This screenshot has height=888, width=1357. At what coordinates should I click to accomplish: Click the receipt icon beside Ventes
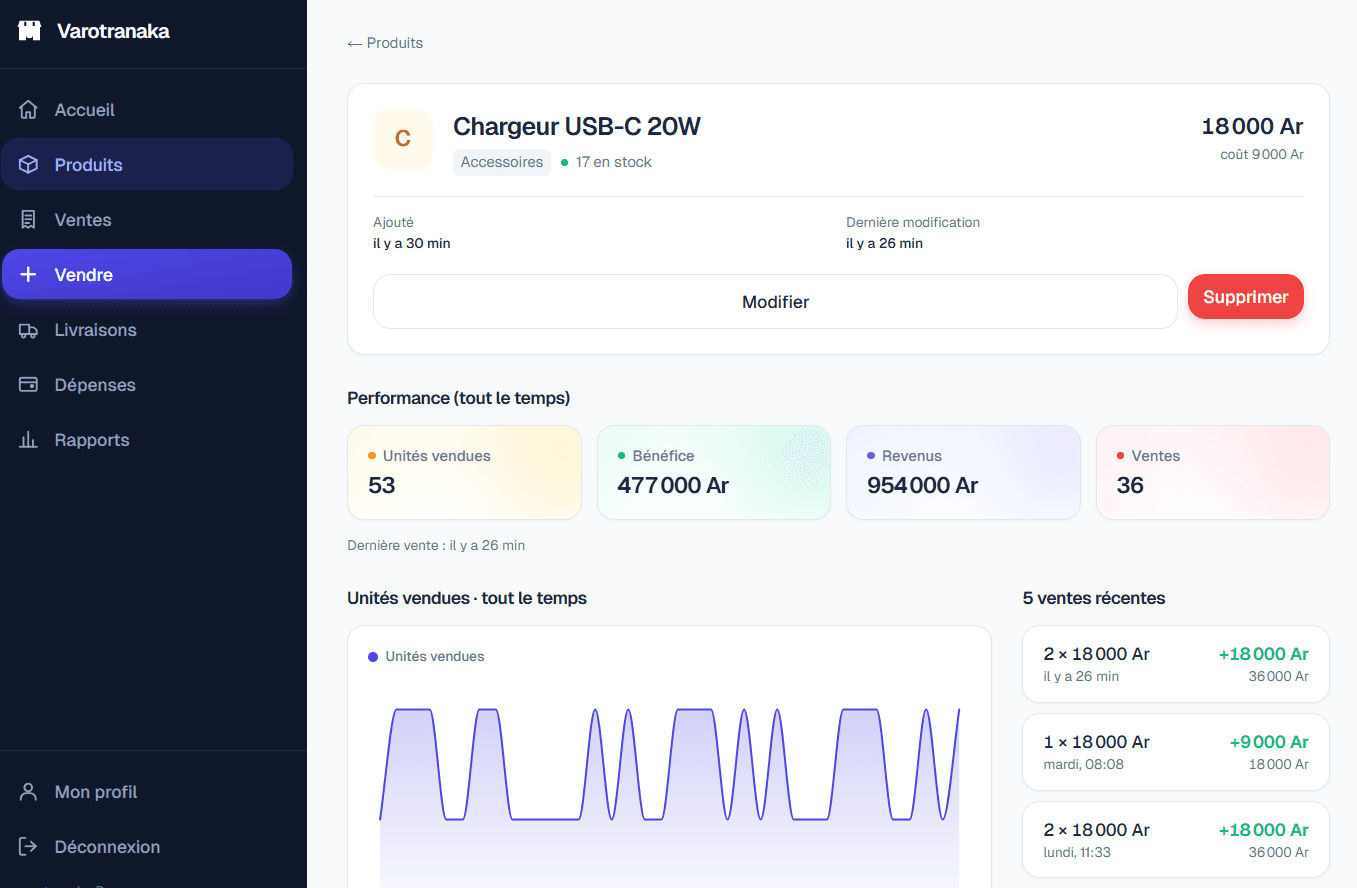(x=29, y=220)
